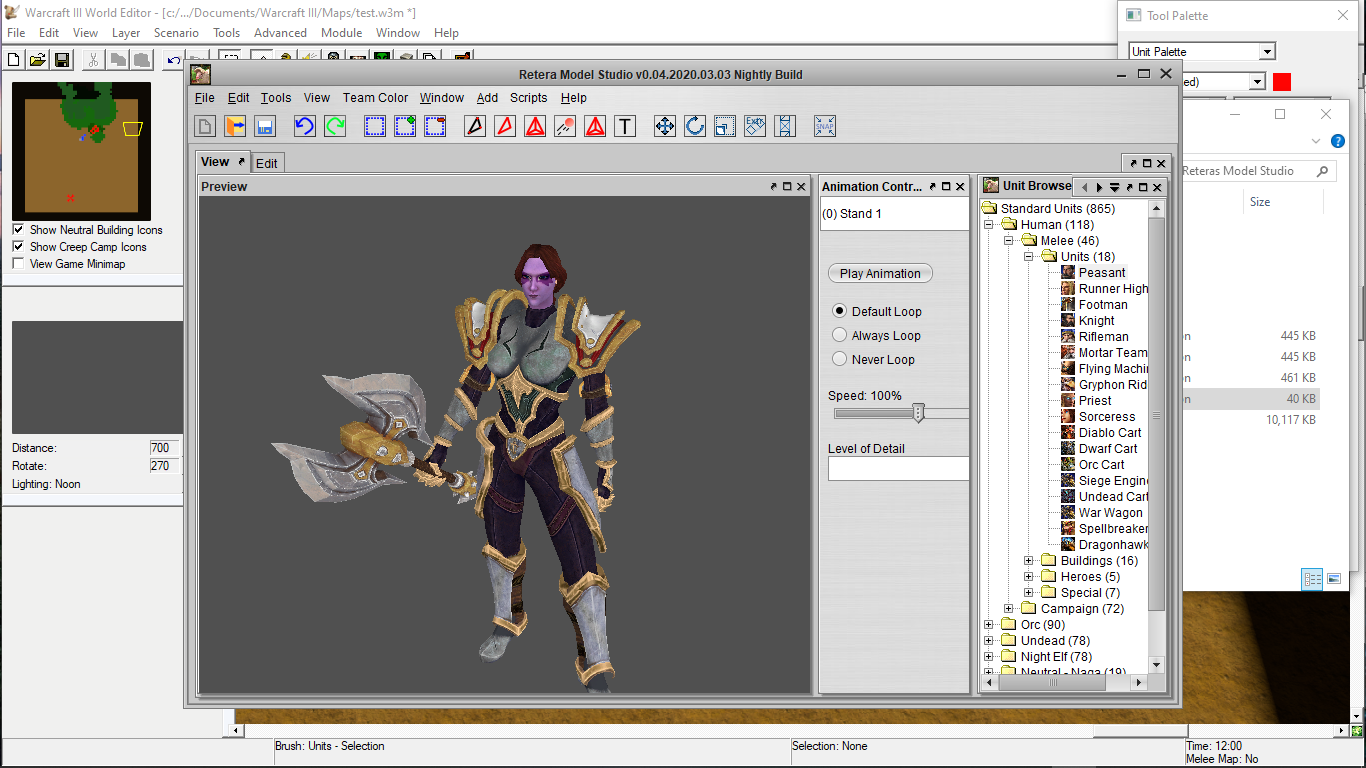
Task: Open the Team Color menu
Action: tap(375, 98)
